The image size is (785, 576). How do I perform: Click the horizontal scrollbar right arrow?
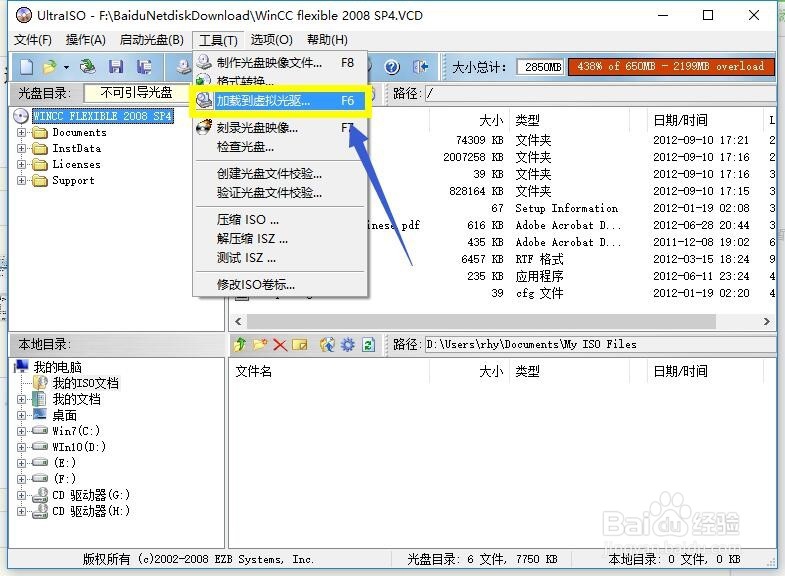point(766,321)
